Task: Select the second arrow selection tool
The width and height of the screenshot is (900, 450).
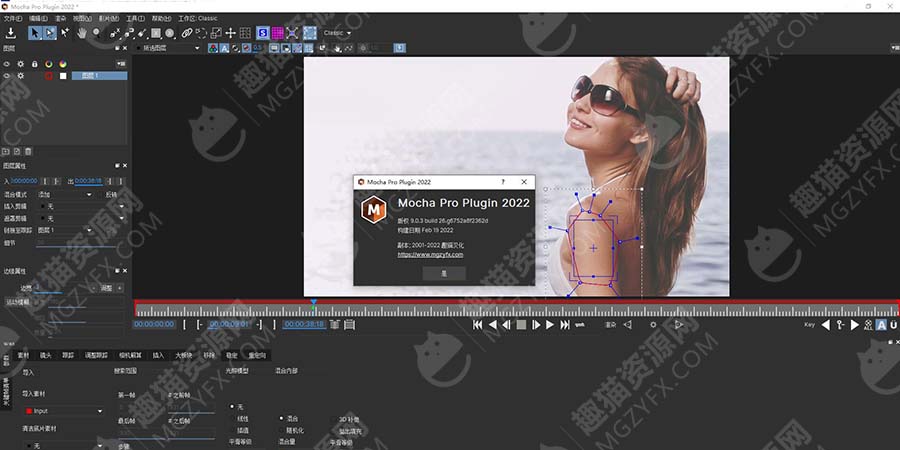Action: tap(50, 33)
